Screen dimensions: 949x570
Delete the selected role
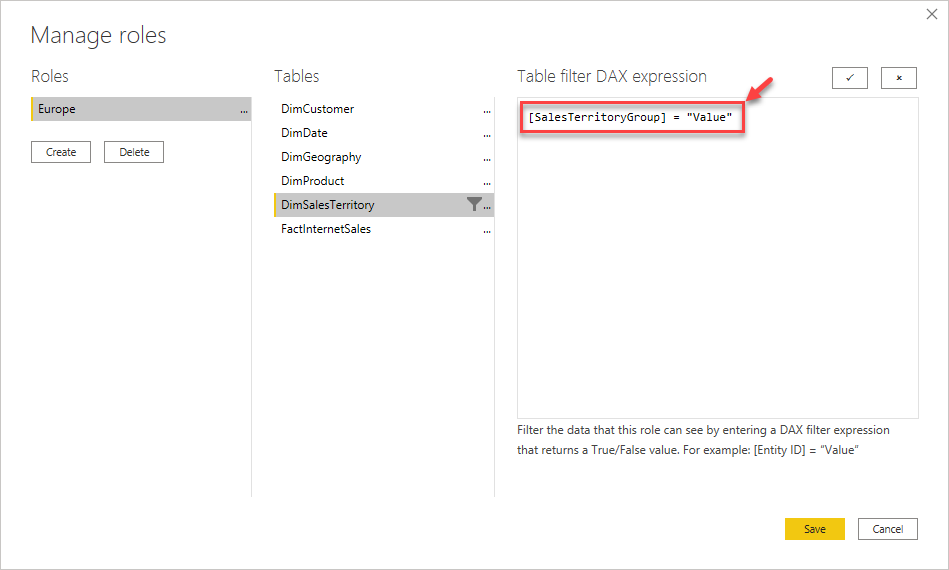pos(134,152)
